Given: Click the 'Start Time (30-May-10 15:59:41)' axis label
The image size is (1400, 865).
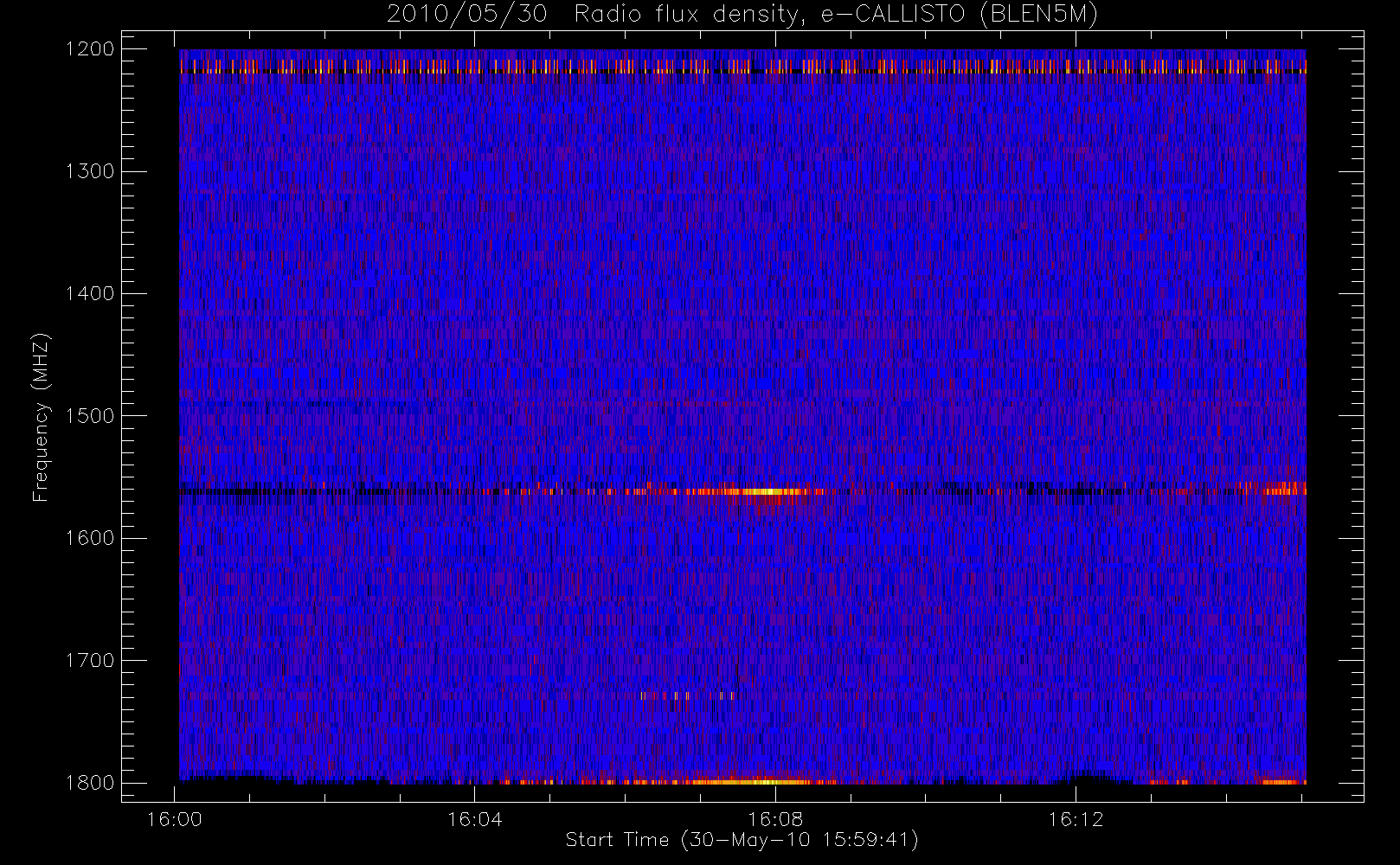Looking at the screenshot, I should click(742, 840).
